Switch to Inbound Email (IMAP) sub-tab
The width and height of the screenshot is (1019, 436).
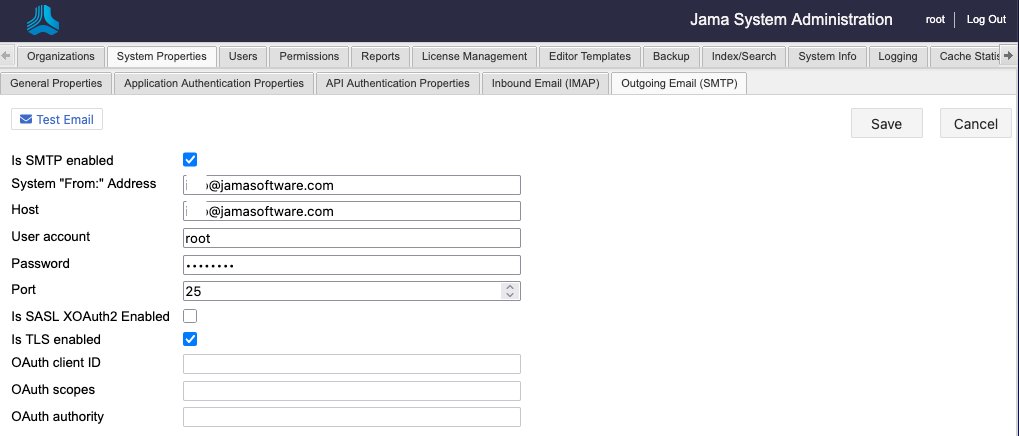tap(545, 83)
